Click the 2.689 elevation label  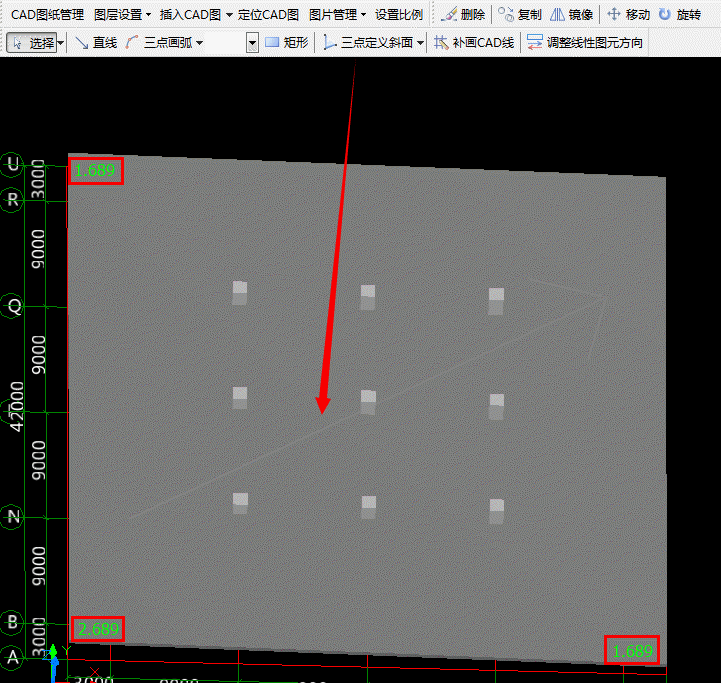click(98, 630)
